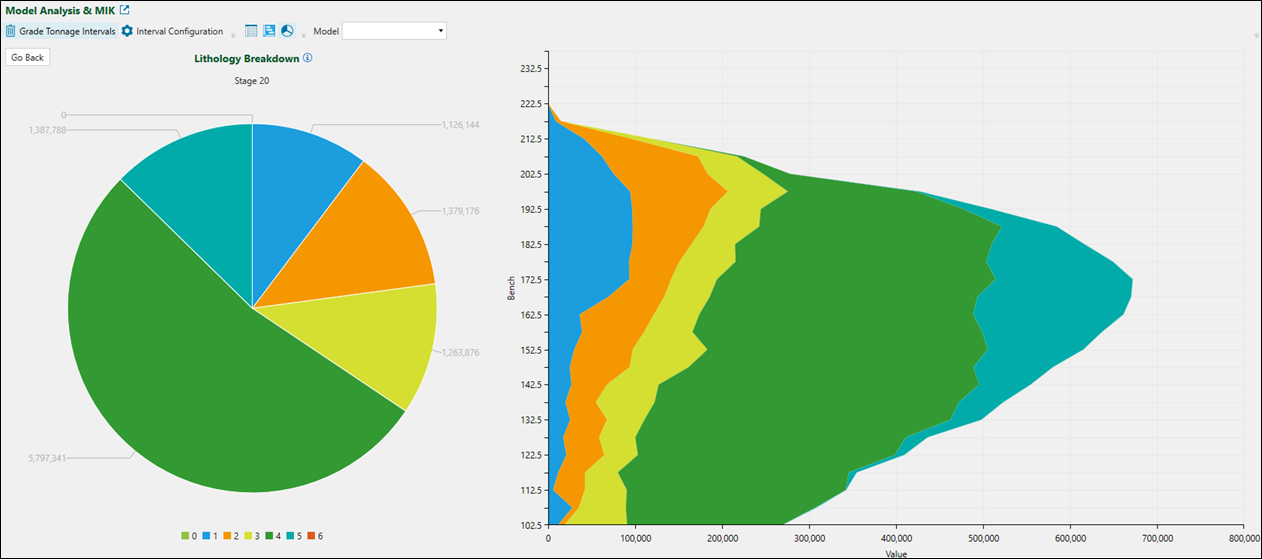
Task: Click the Lithology Breakdown title
Action: pyautogui.click(x=246, y=58)
